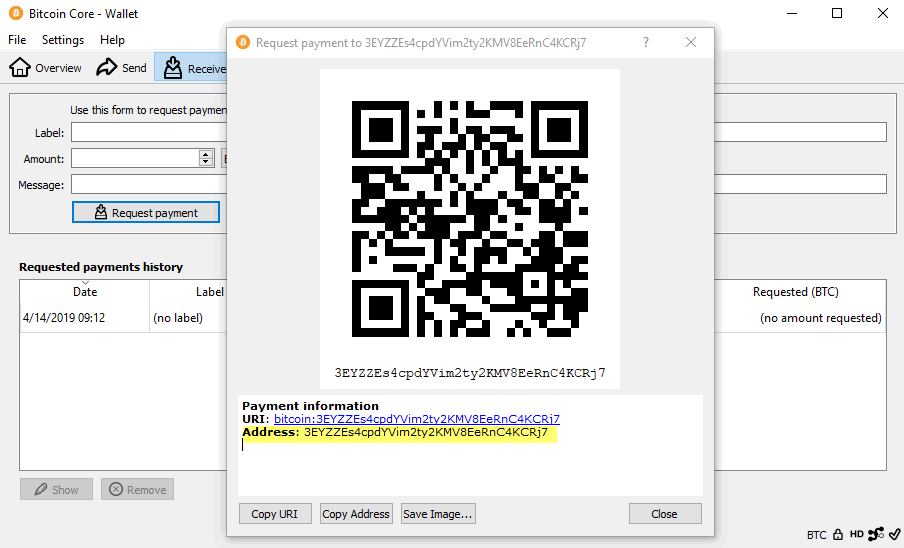This screenshot has width=904, height=548.
Task: Click the wallet encryption lock icon
Action: tap(838, 534)
